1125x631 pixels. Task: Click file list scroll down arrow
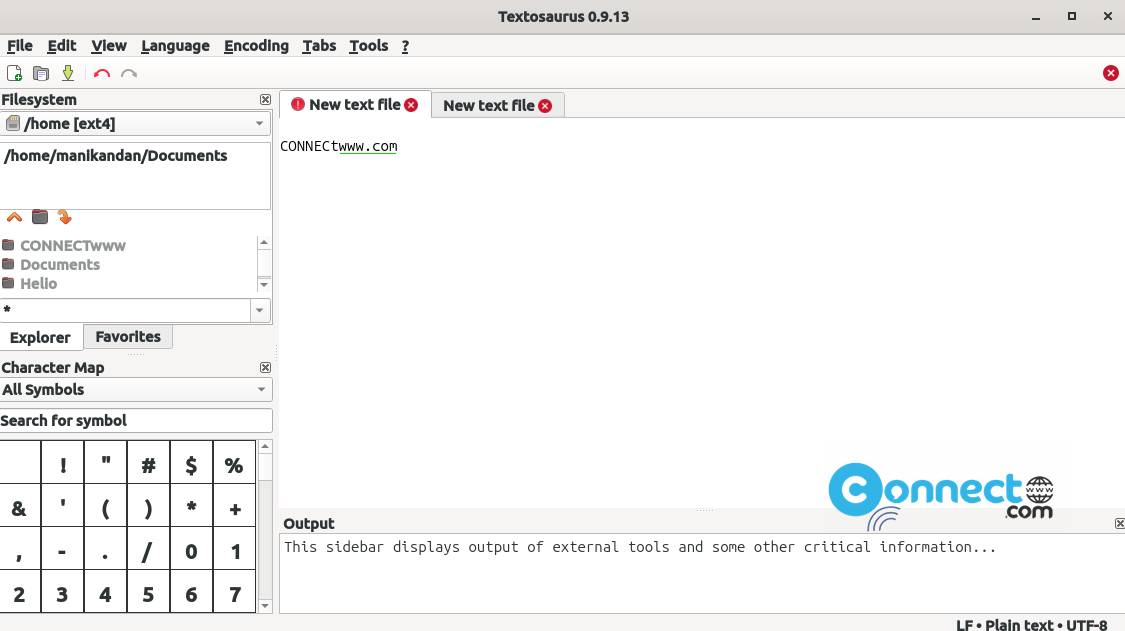(x=264, y=285)
